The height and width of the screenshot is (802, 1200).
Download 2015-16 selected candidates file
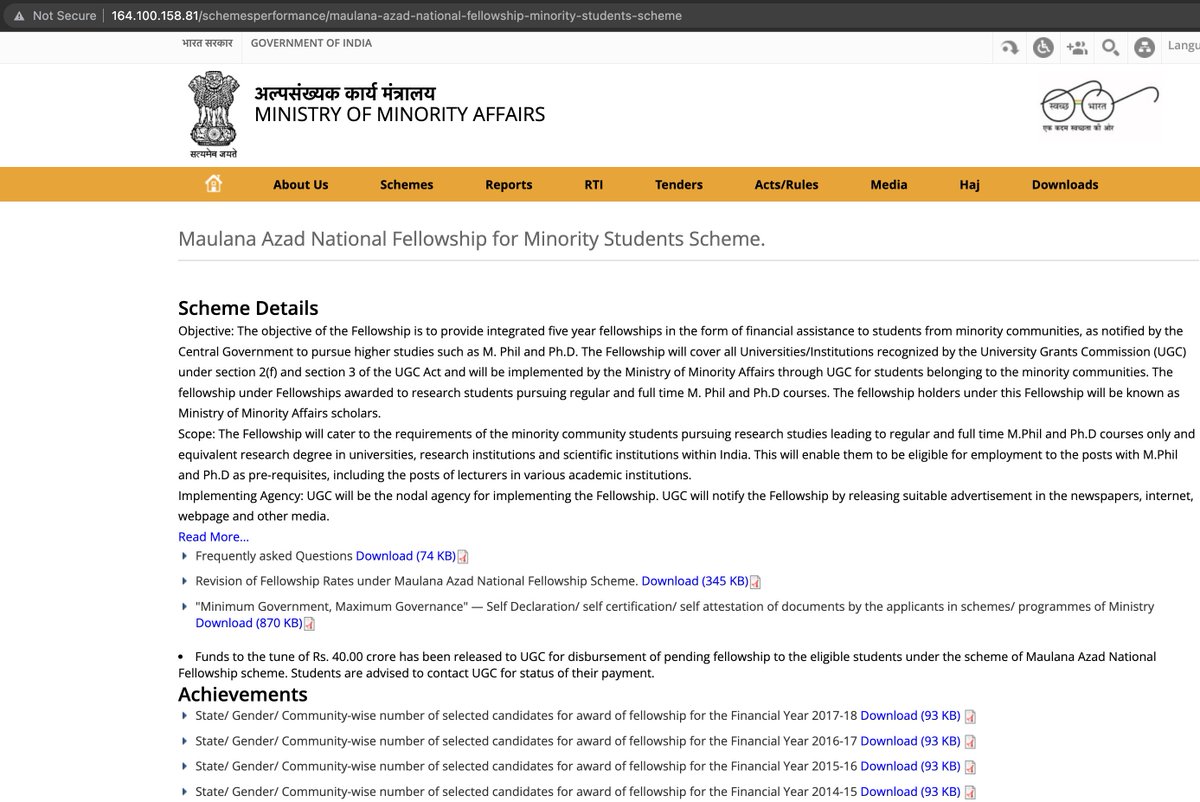(910, 766)
